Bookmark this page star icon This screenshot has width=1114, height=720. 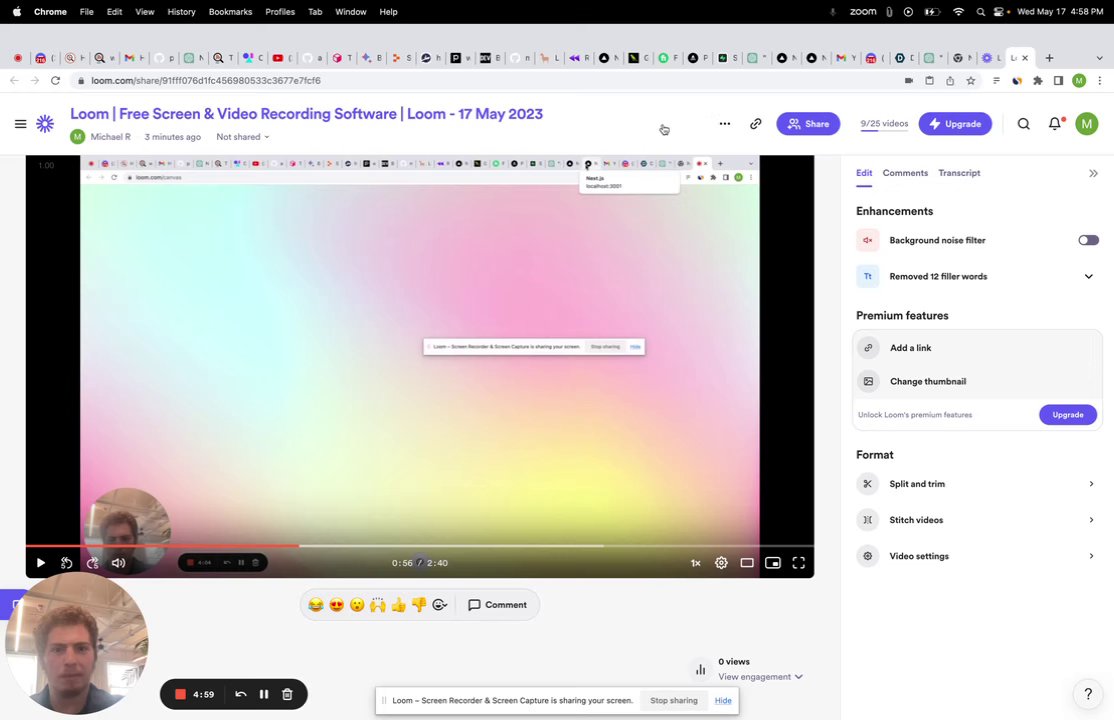(970, 80)
